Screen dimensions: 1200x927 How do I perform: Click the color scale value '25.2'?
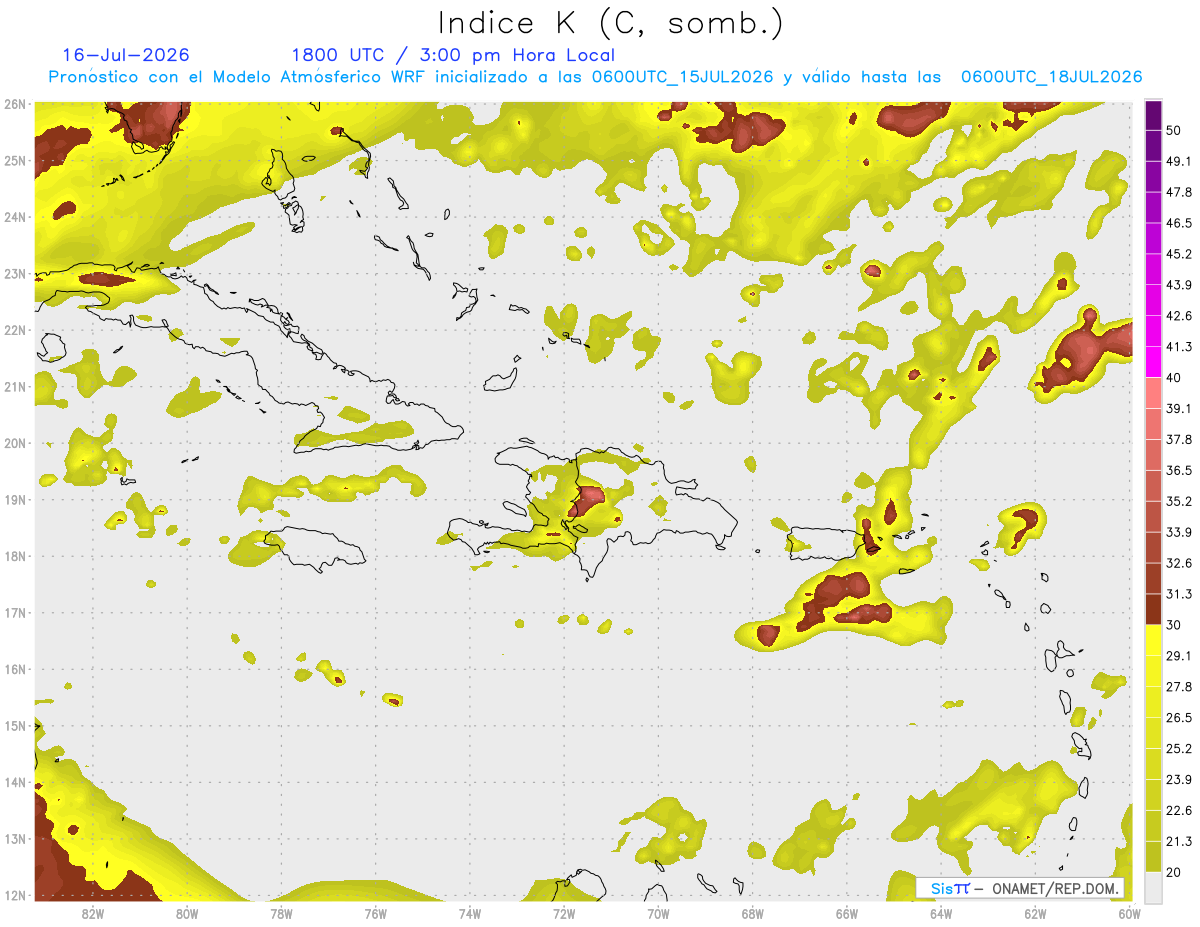[1179, 748]
